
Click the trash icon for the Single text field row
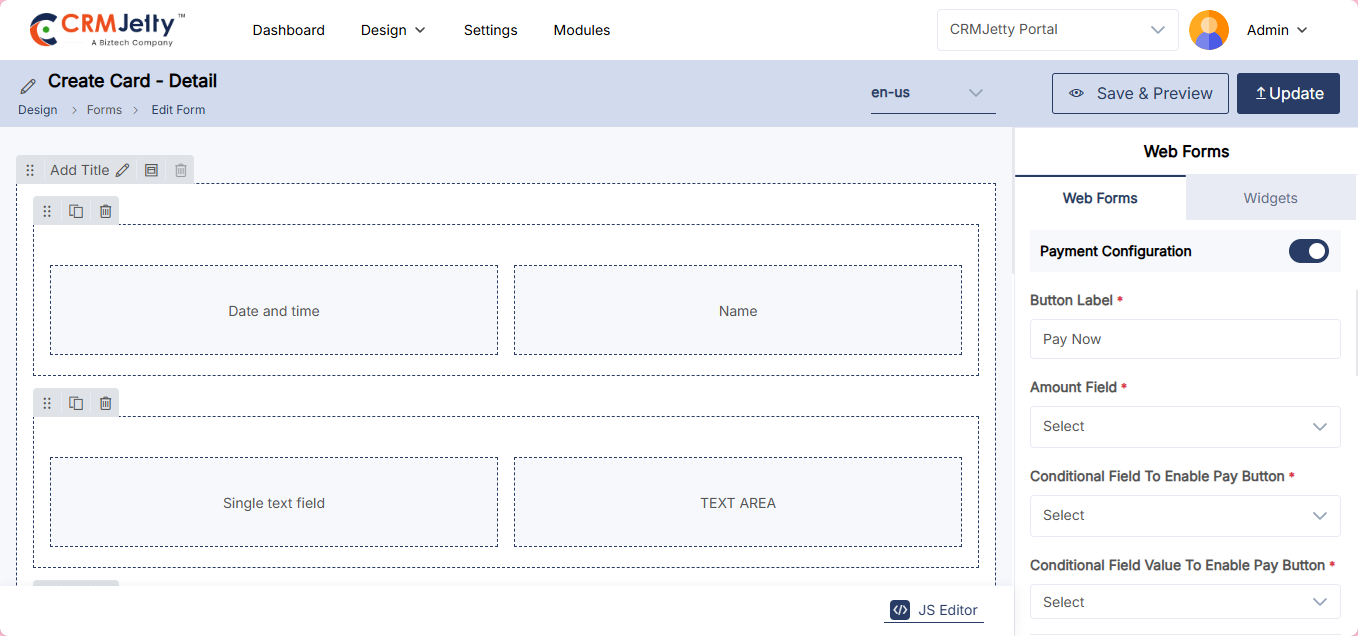click(105, 403)
